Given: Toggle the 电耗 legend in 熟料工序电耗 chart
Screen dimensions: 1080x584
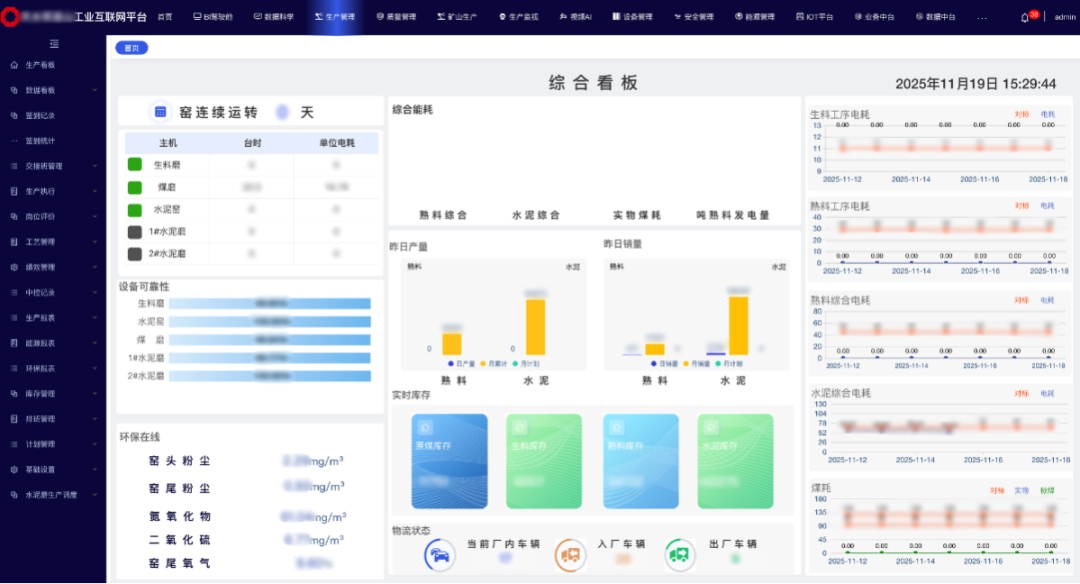Looking at the screenshot, I should click(x=1047, y=205).
